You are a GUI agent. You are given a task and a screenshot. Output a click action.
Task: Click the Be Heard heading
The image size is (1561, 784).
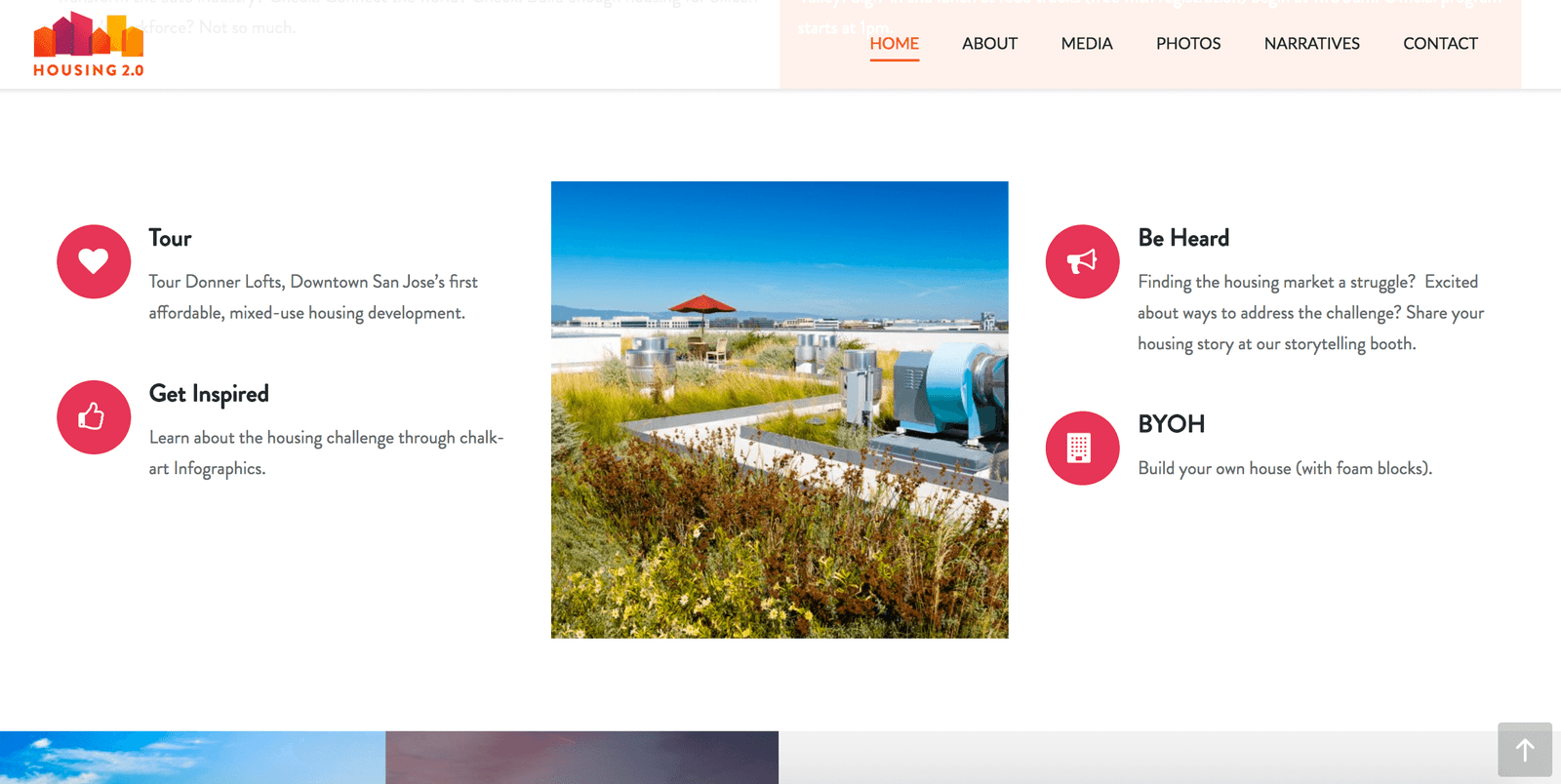coord(1183,238)
